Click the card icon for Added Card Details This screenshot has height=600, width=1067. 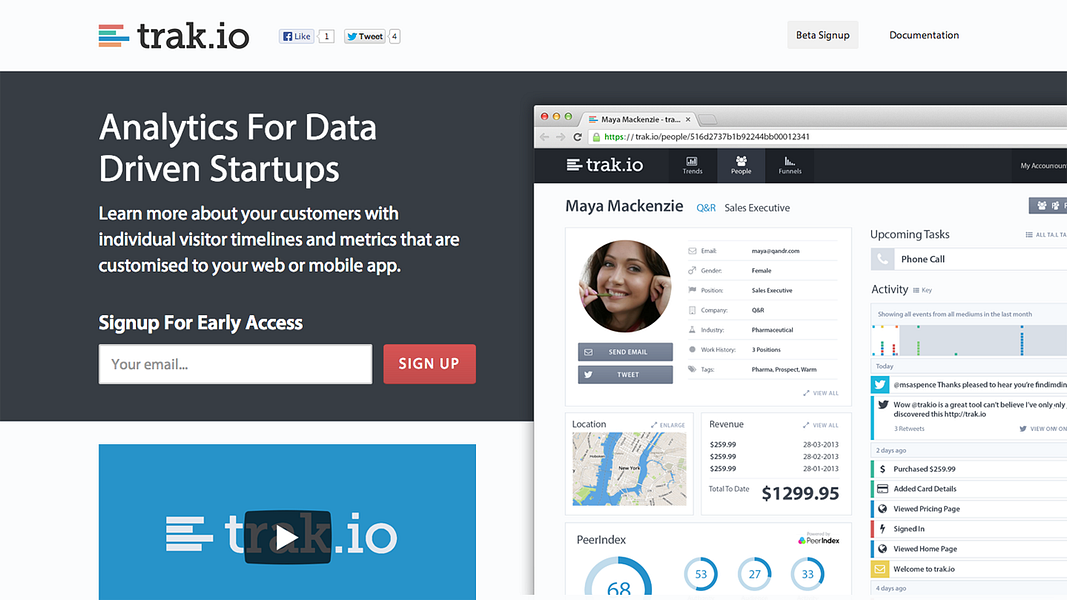(x=883, y=489)
